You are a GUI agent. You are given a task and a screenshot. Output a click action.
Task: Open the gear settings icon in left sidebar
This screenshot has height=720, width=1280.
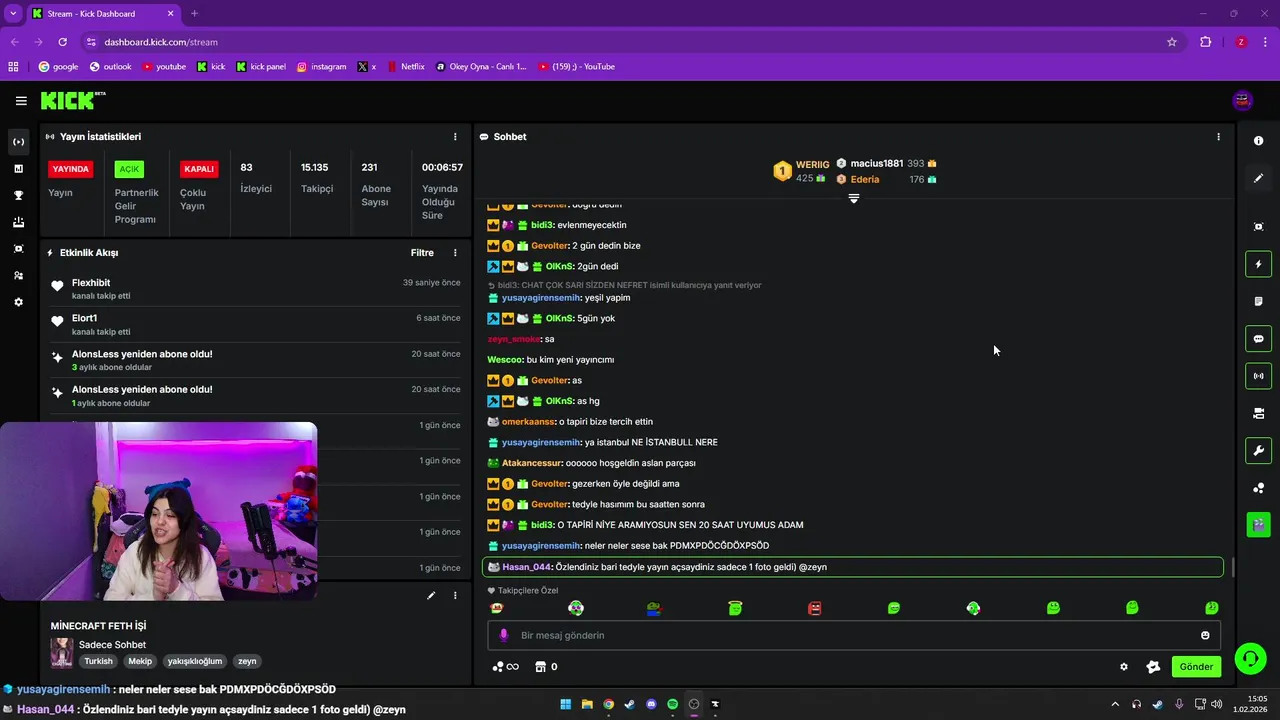[x=18, y=302]
